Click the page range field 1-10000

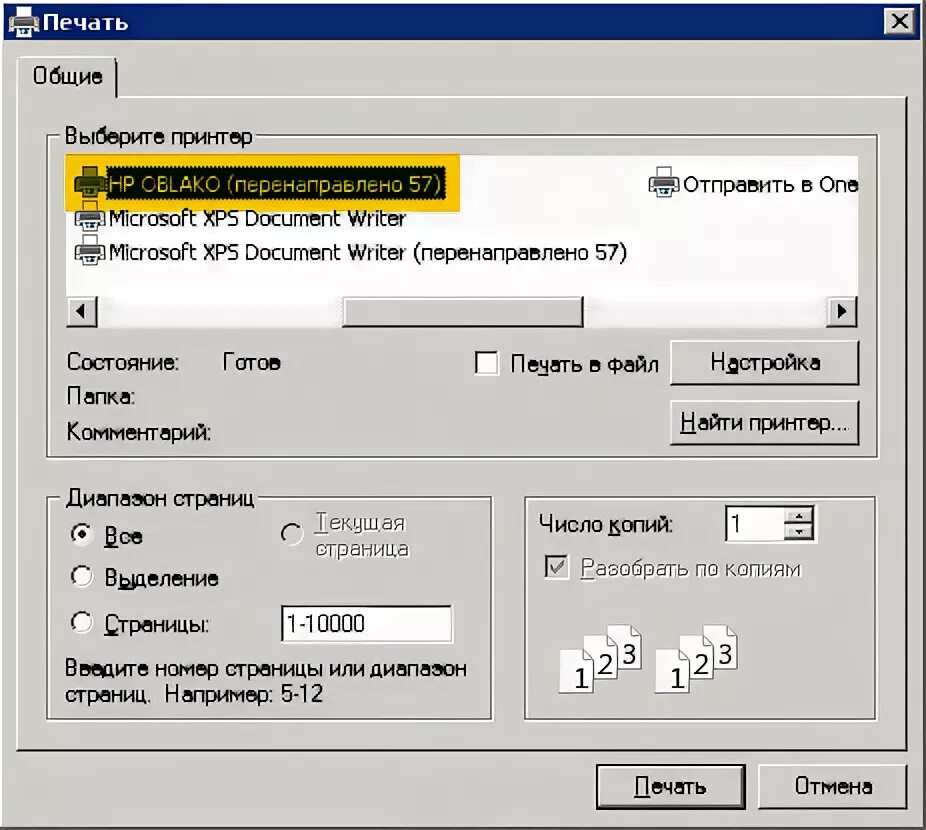pyautogui.click(x=367, y=623)
